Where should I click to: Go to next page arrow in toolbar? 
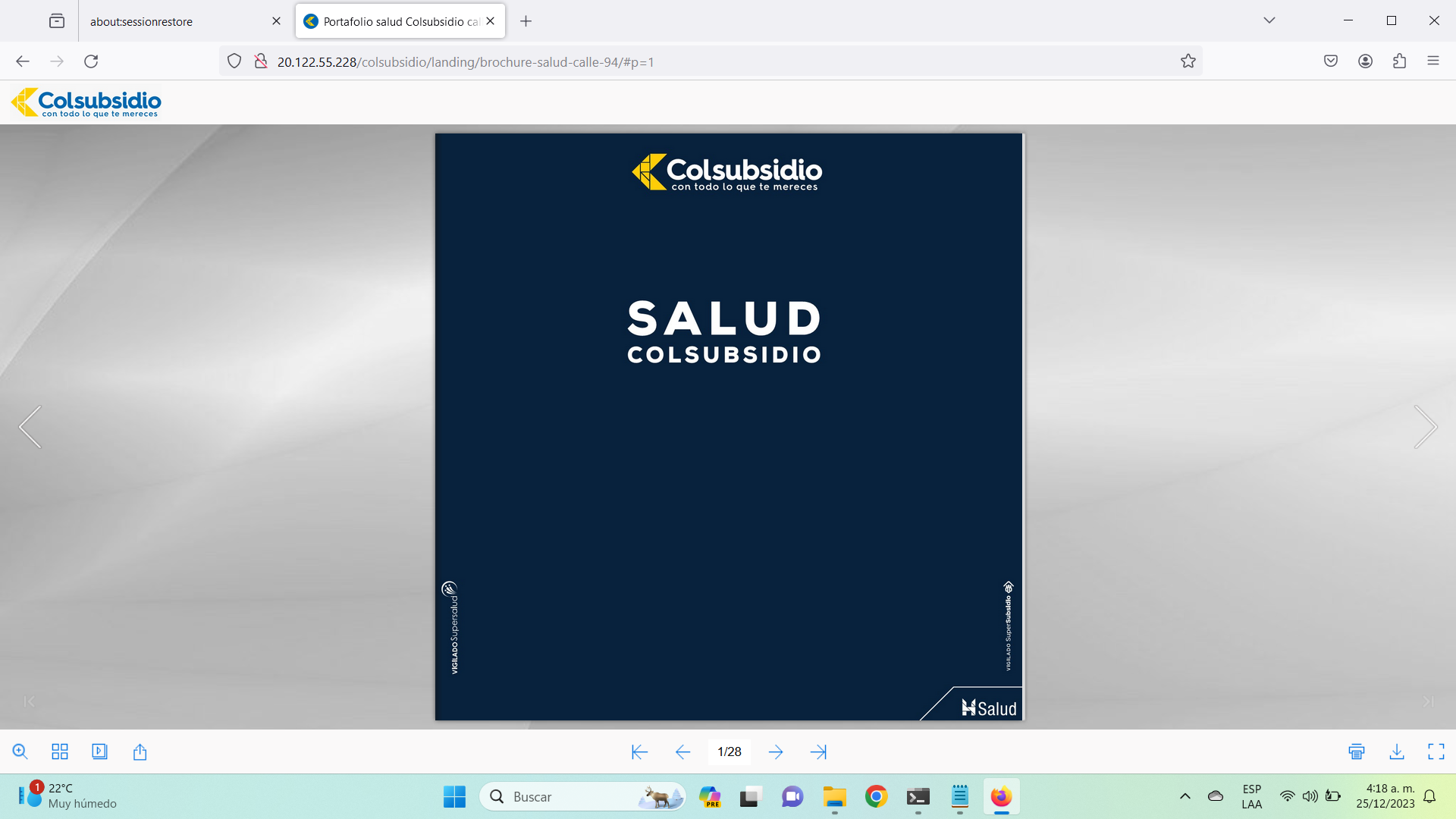pos(776,752)
